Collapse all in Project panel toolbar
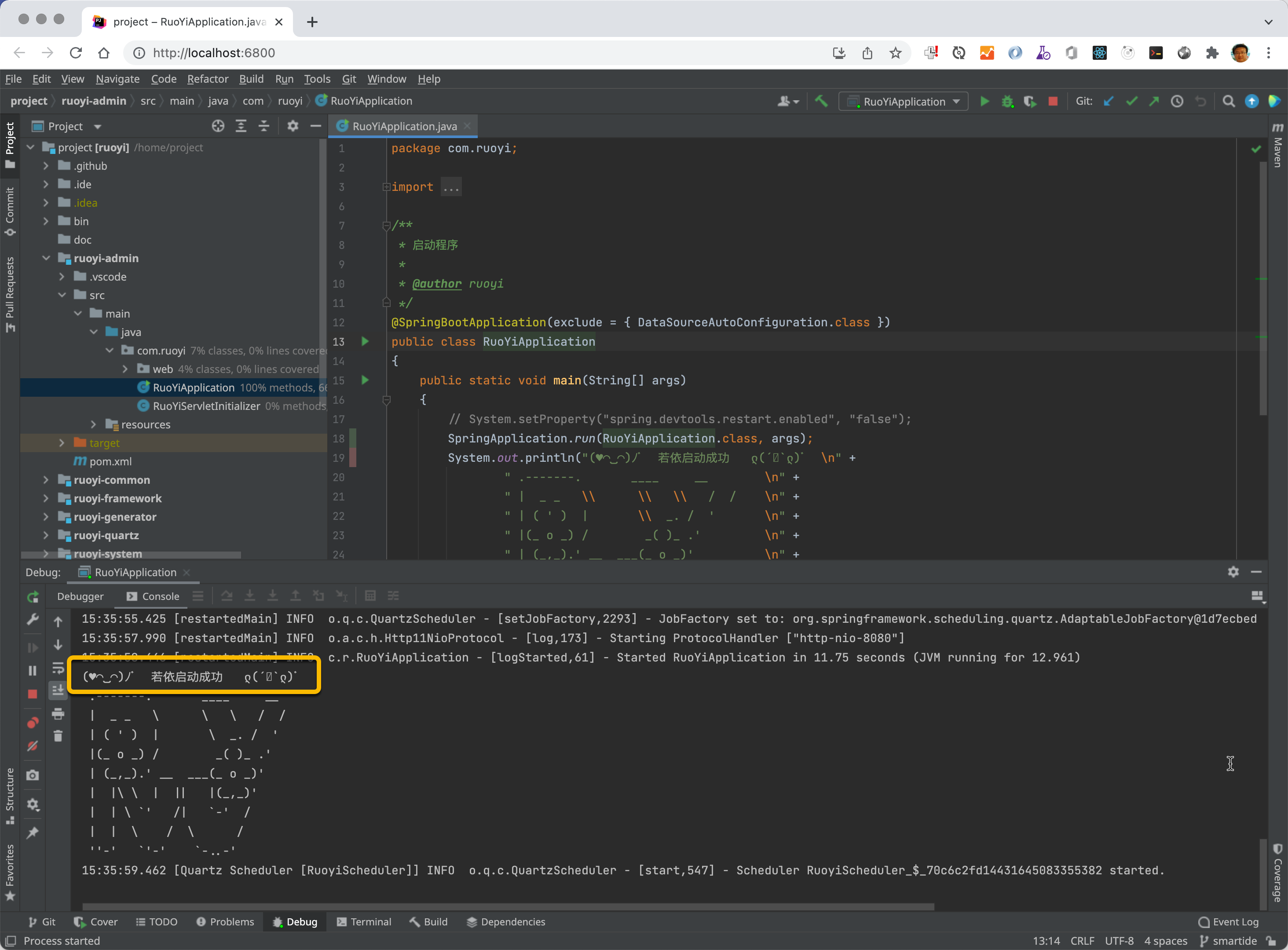 [264, 126]
